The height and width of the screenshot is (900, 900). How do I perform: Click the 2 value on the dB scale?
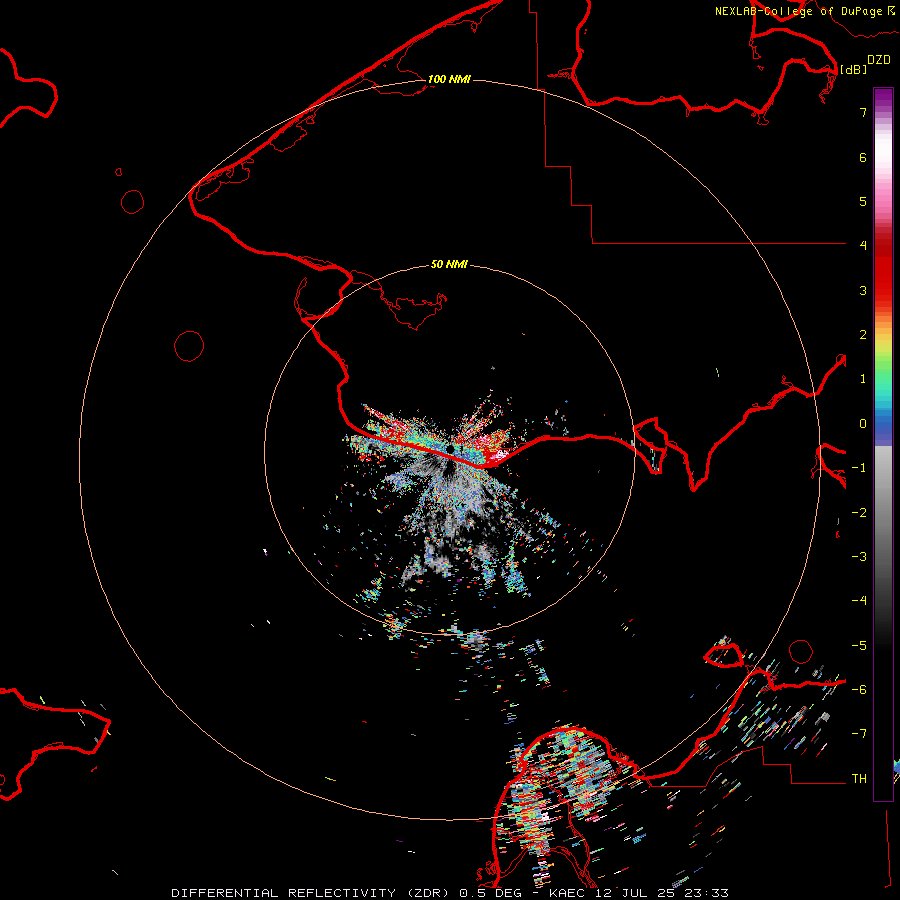point(863,335)
